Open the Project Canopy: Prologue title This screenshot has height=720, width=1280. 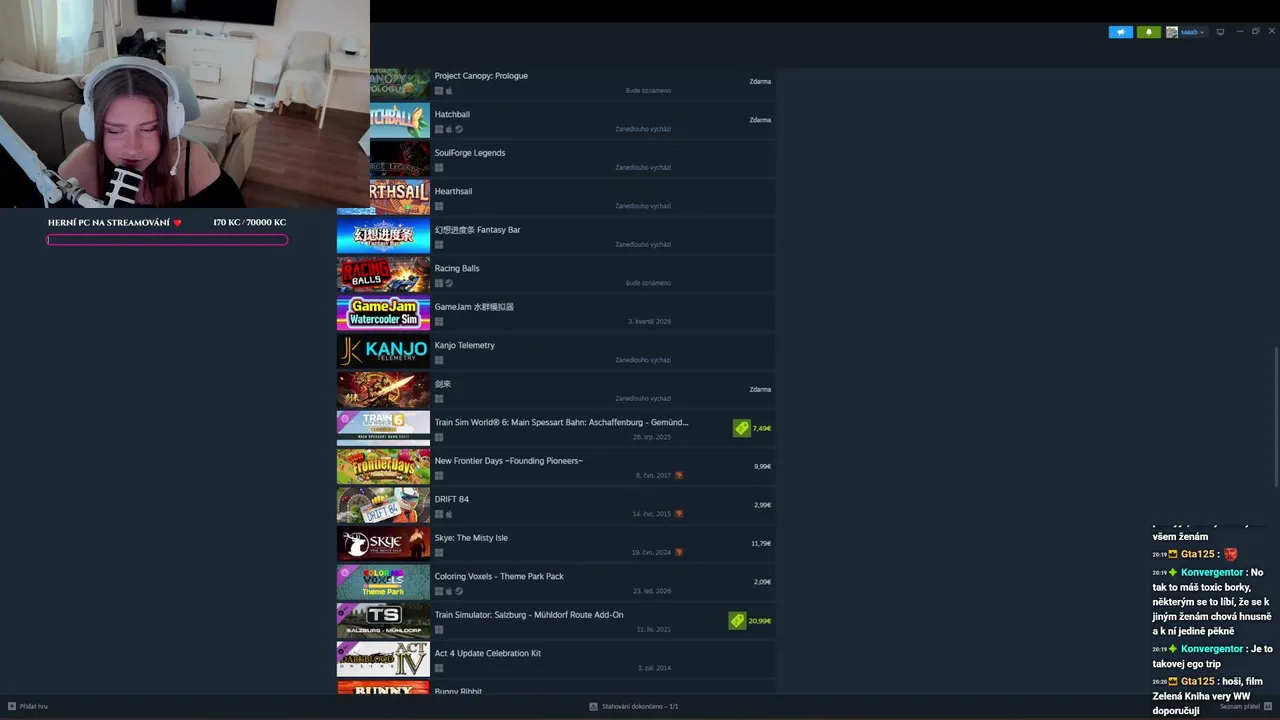[481, 76]
